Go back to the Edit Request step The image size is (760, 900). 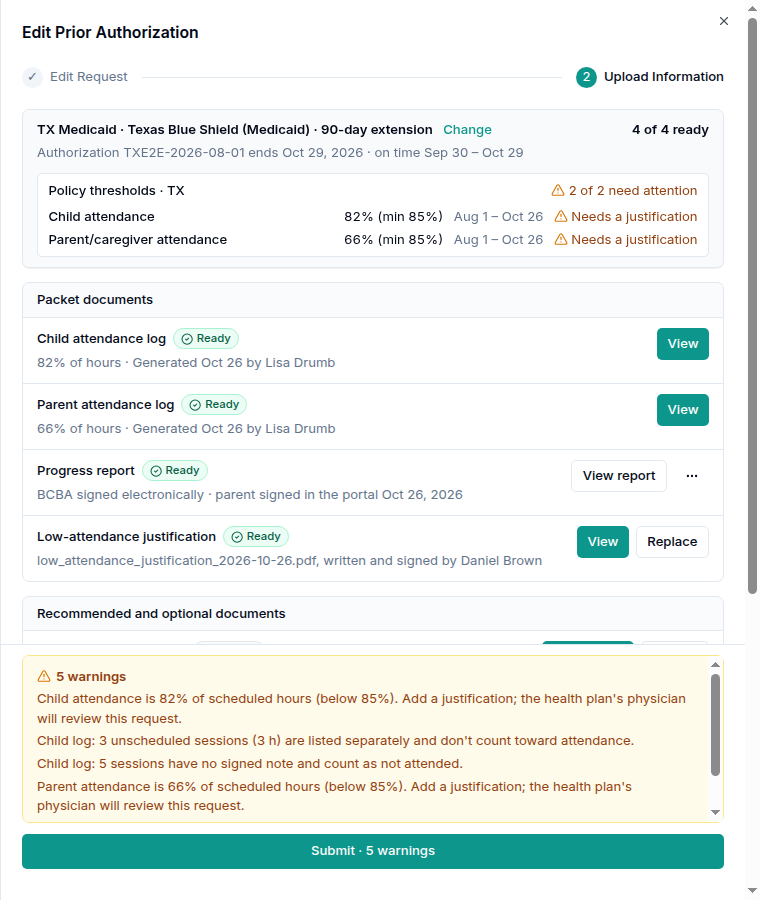[88, 77]
